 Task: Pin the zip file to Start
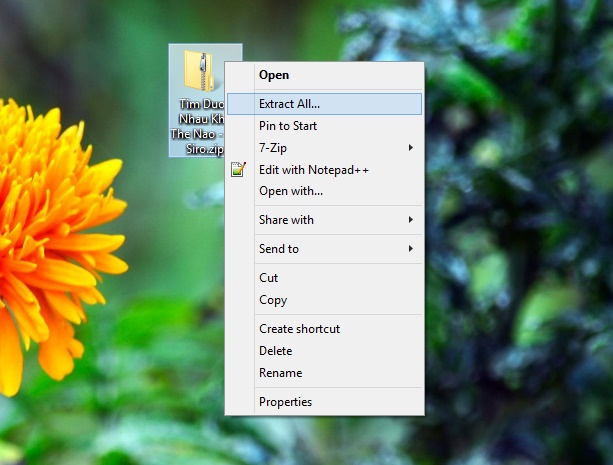click(x=288, y=126)
